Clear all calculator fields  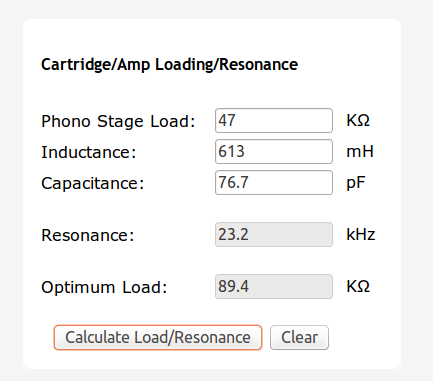(x=299, y=337)
